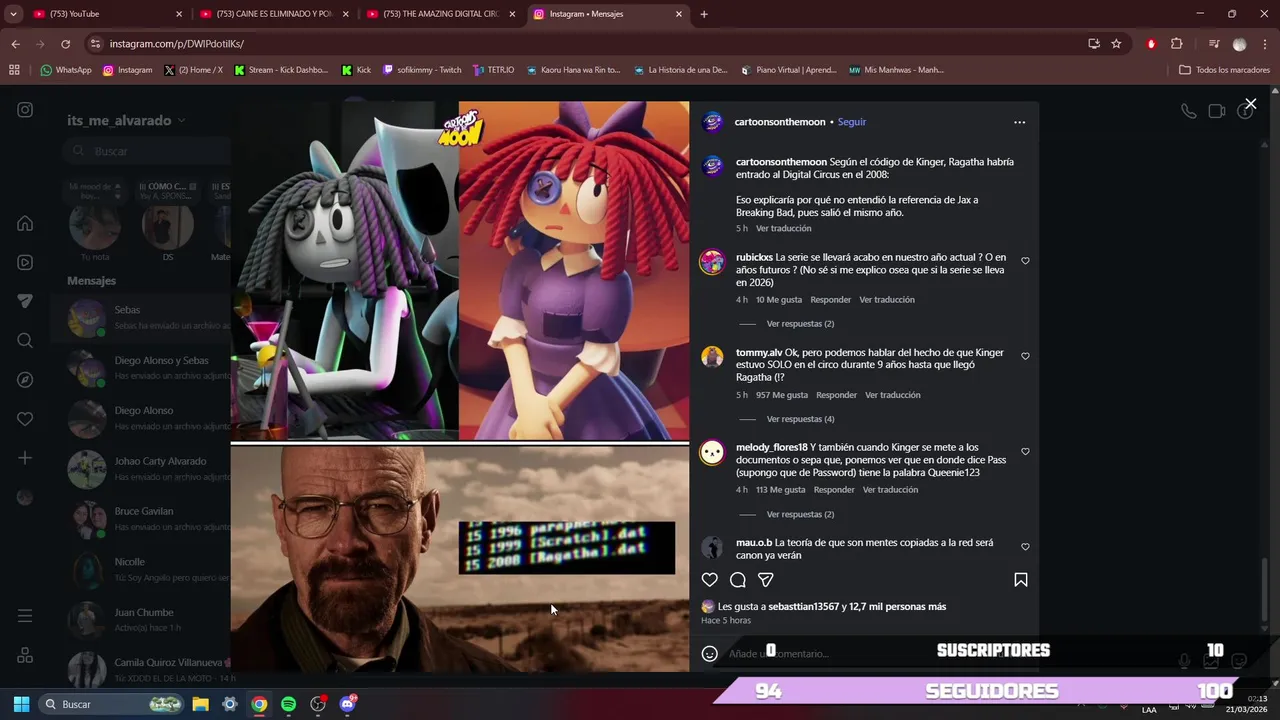
Task: Open the browser extensions puzzle icon
Action: tap(1177, 44)
